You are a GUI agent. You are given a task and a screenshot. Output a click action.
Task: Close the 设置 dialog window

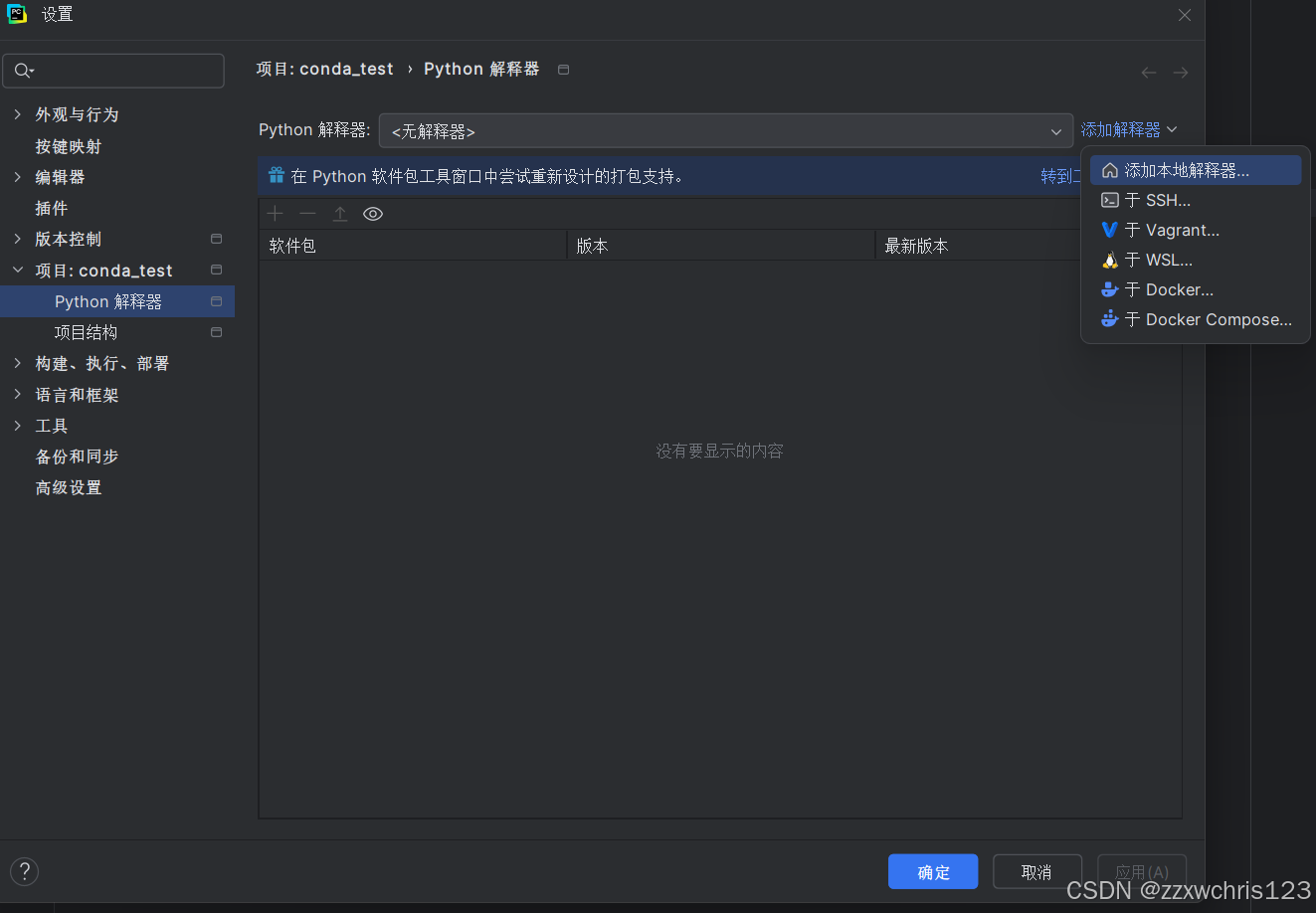click(1184, 15)
